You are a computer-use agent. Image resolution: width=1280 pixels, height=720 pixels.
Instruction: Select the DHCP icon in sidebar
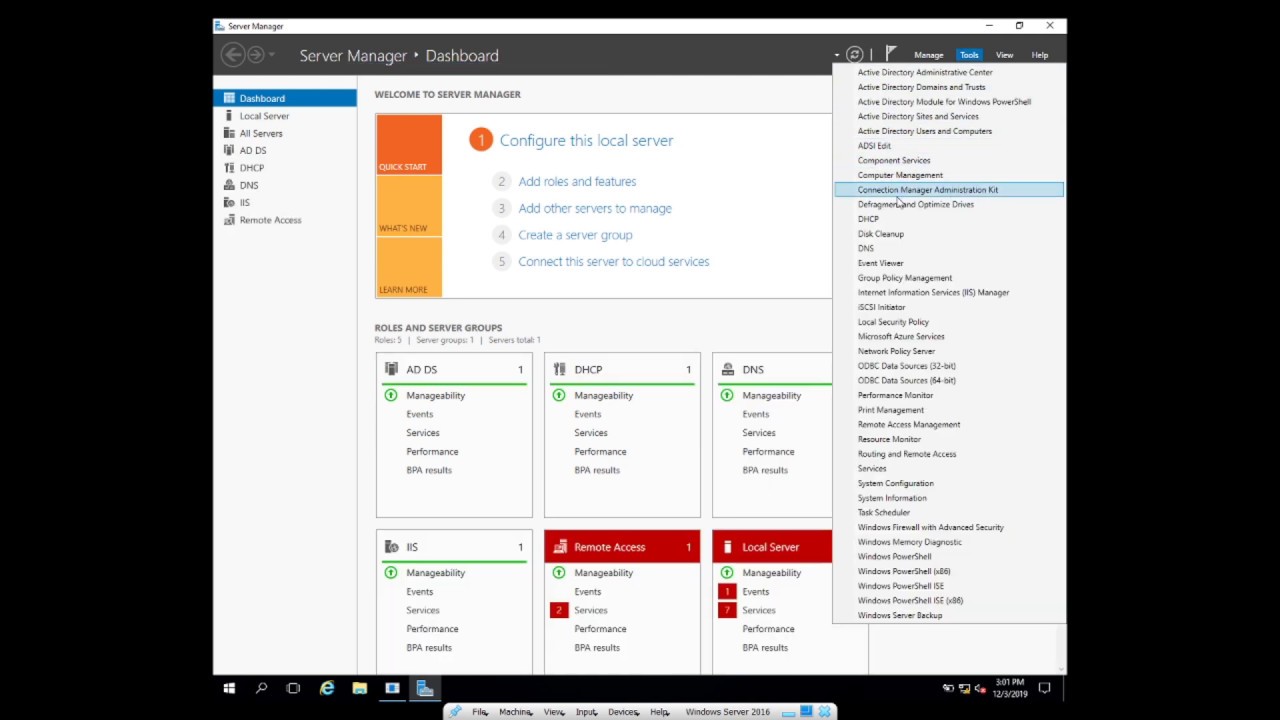click(229, 168)
